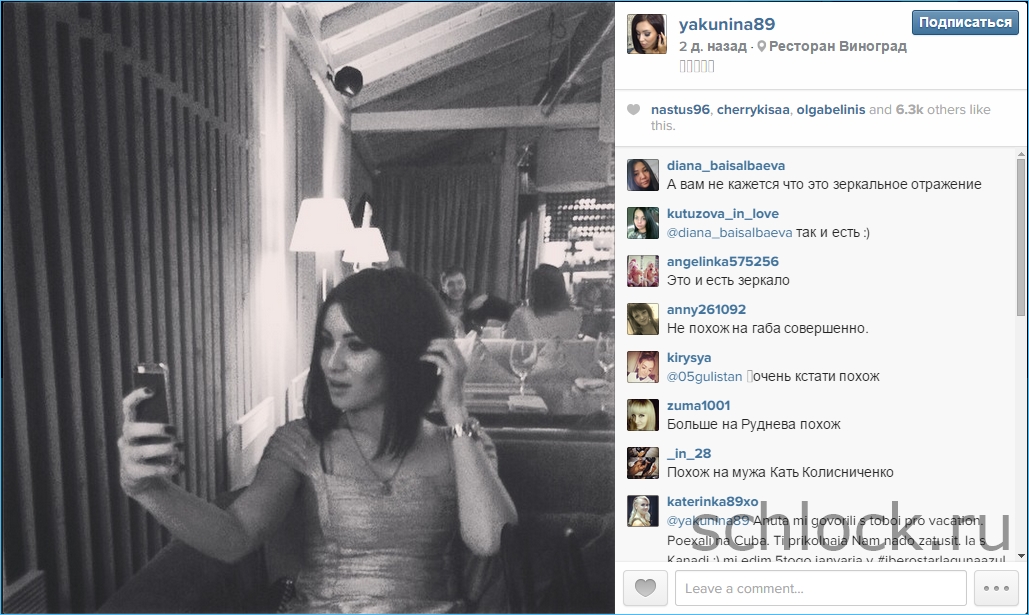Open olgabelinis in the likes list
This screenshot has height=615, width=1029.
831,110
